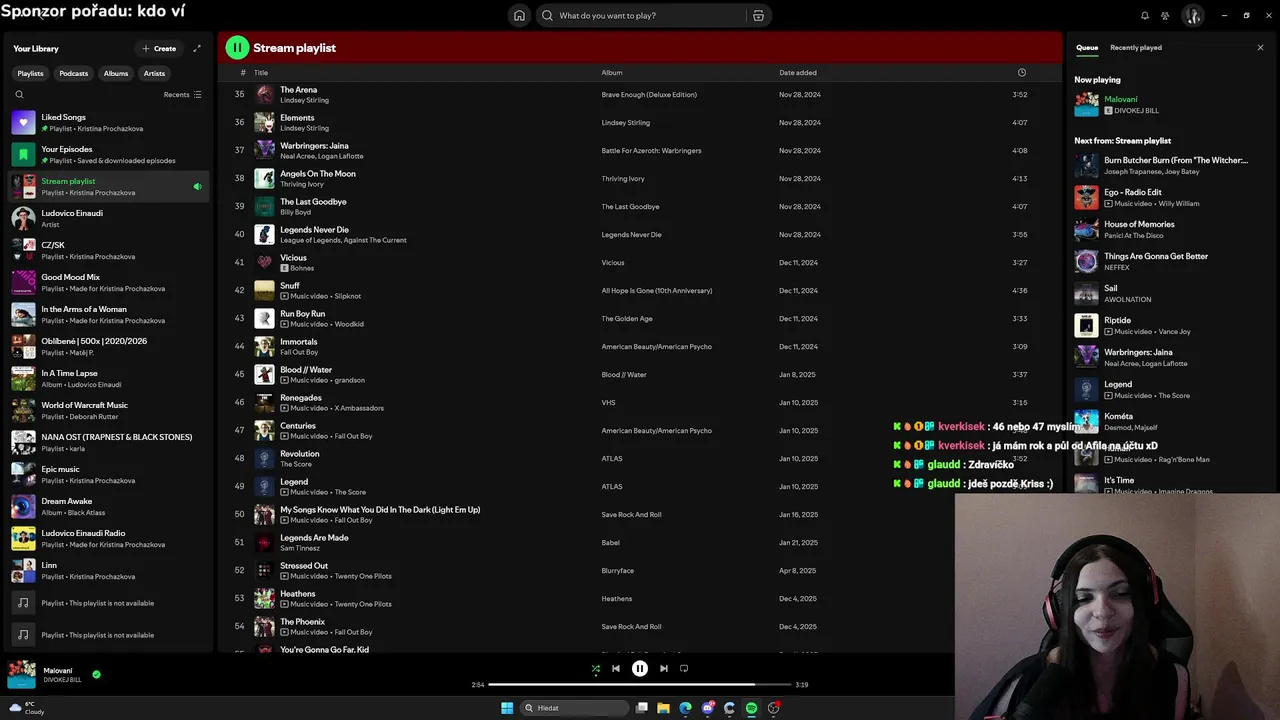The width and height of the screenshot is (1280, 720).
Task: Open the Epic music playlist in library
Action: 110,474
